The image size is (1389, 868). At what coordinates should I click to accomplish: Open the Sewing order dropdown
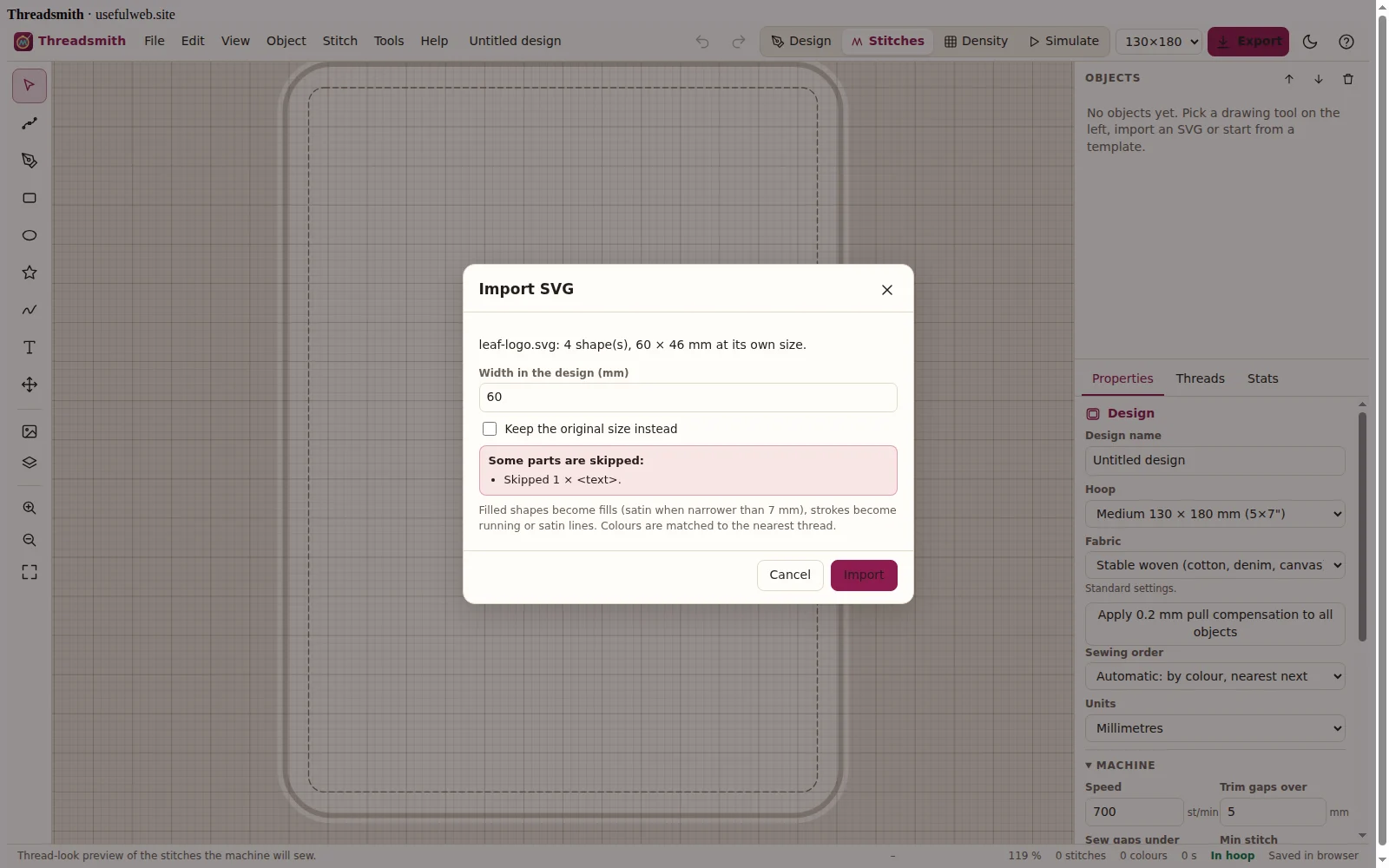[x=1215, y=676]
